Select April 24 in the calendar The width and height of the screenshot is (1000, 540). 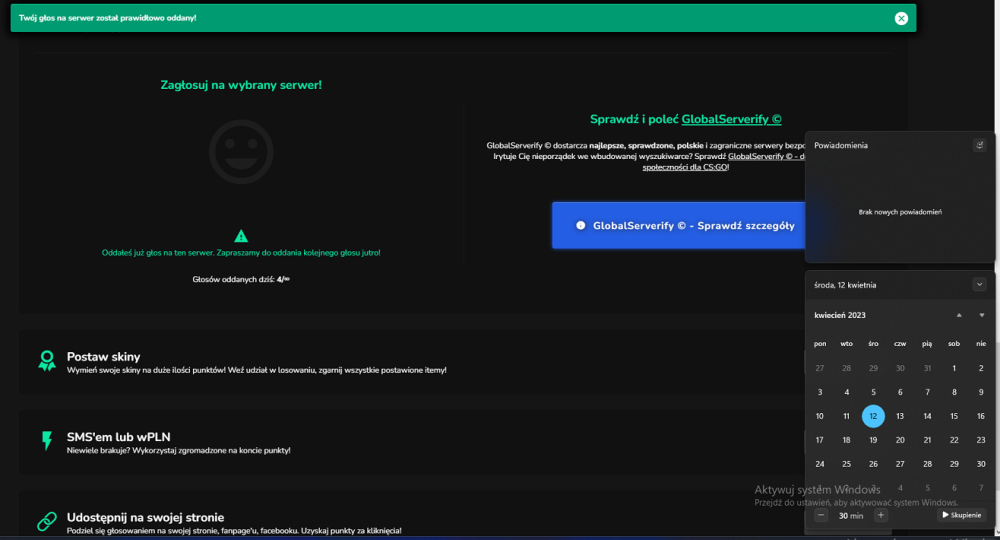820,464
